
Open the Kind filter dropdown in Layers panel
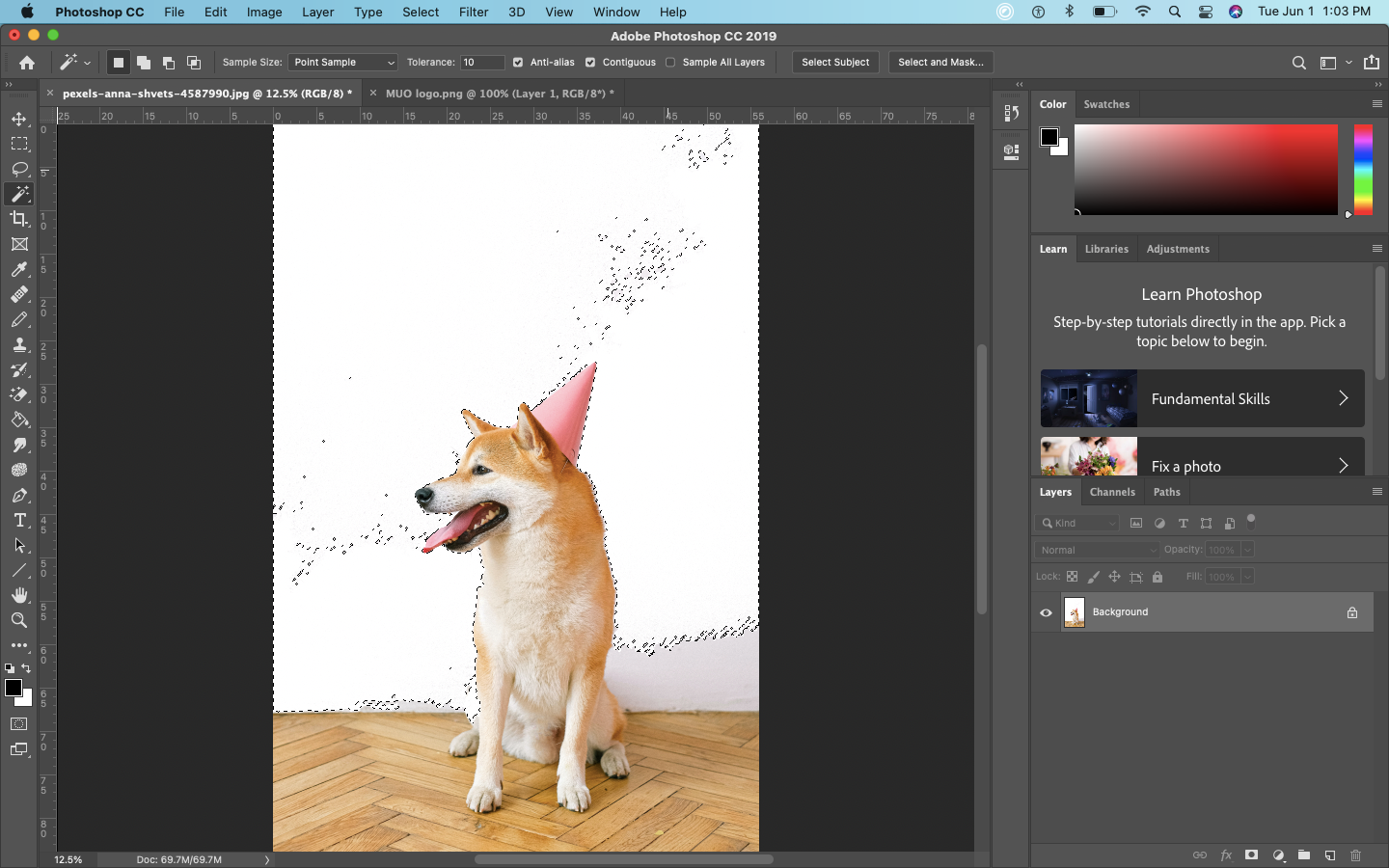(x=1077, y=523)
